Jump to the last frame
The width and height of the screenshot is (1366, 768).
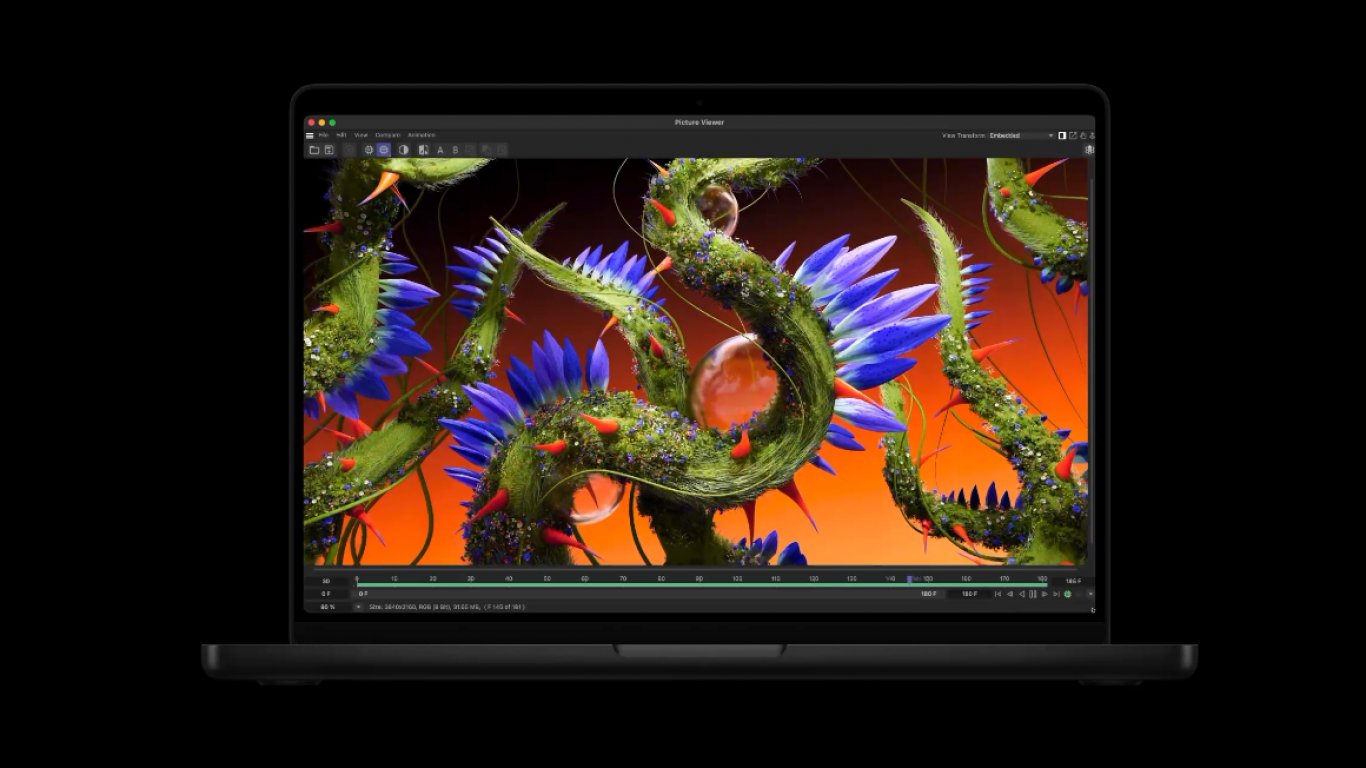(x=1056, y=594)
